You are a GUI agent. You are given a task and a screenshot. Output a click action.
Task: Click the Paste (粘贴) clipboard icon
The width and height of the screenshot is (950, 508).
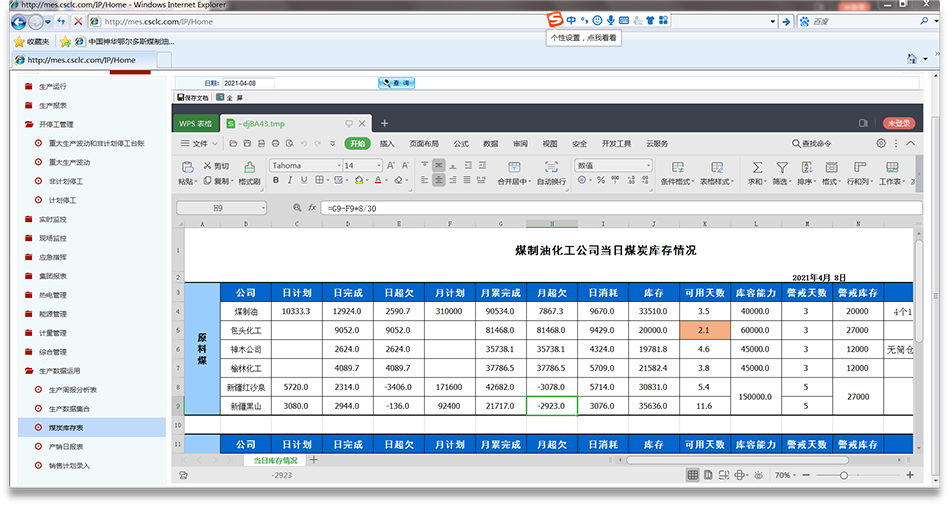tap(187, 167)
